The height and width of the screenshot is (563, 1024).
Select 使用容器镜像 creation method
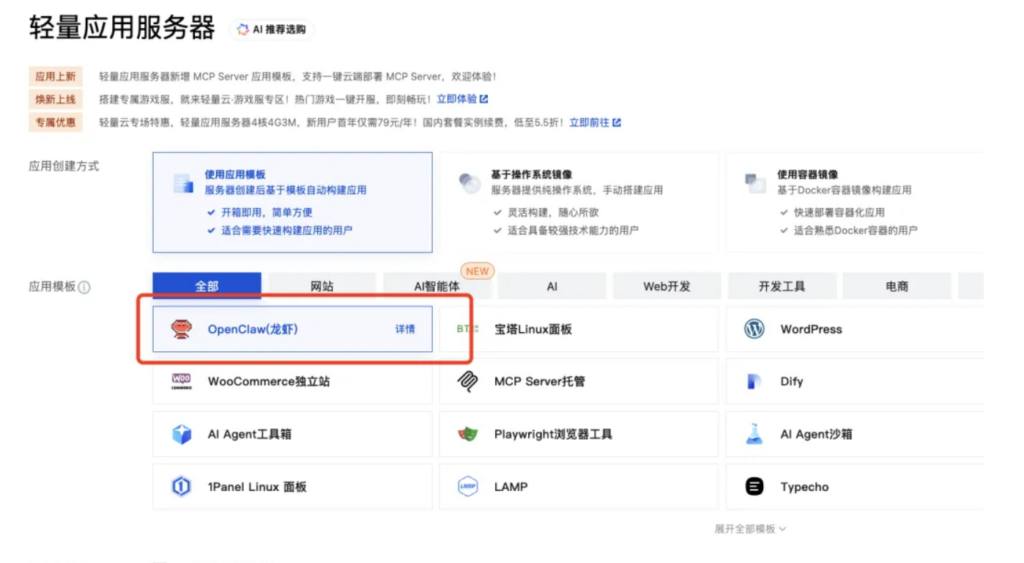click(x=853, y=202)
